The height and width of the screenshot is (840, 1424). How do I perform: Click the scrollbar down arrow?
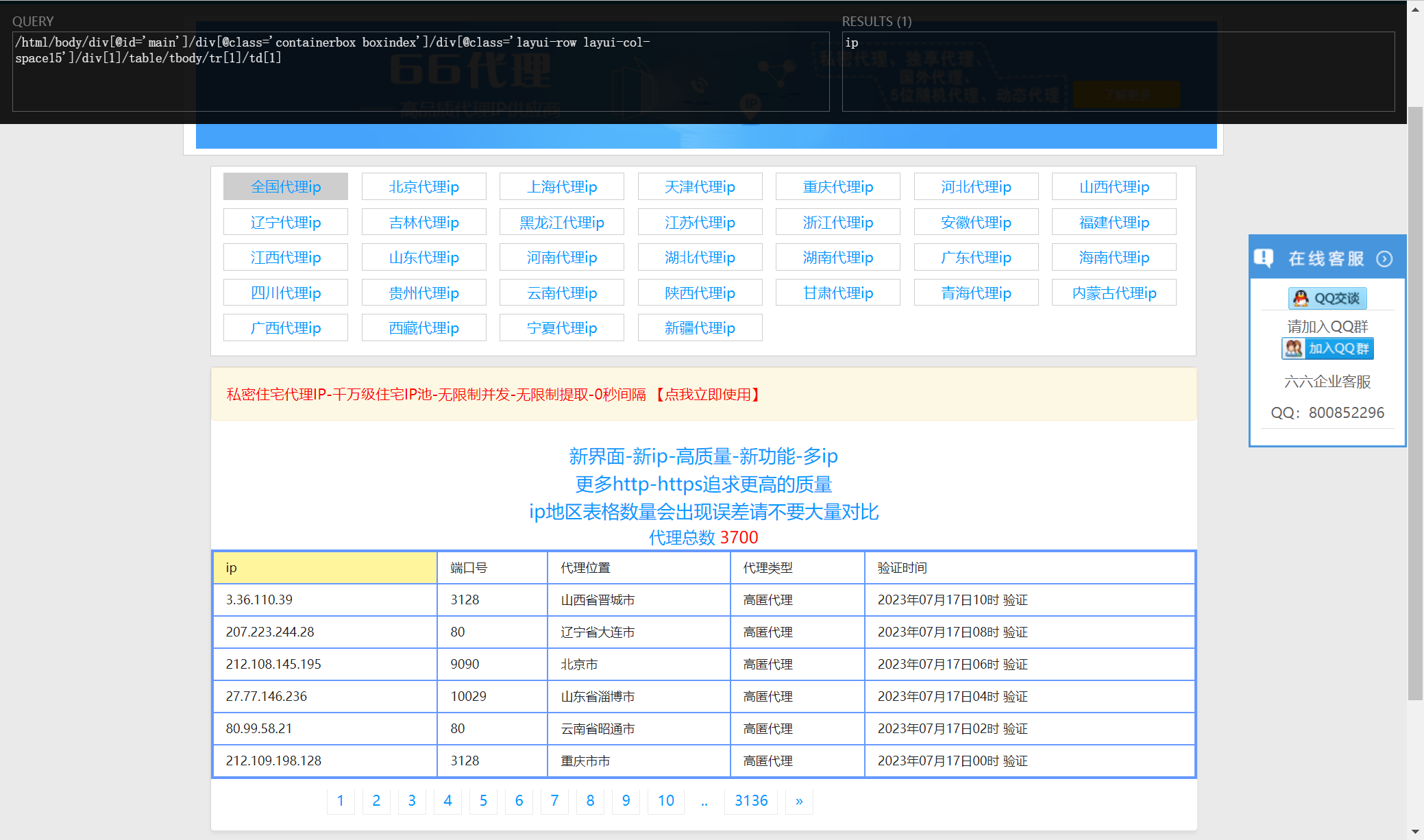[1415, 832]
